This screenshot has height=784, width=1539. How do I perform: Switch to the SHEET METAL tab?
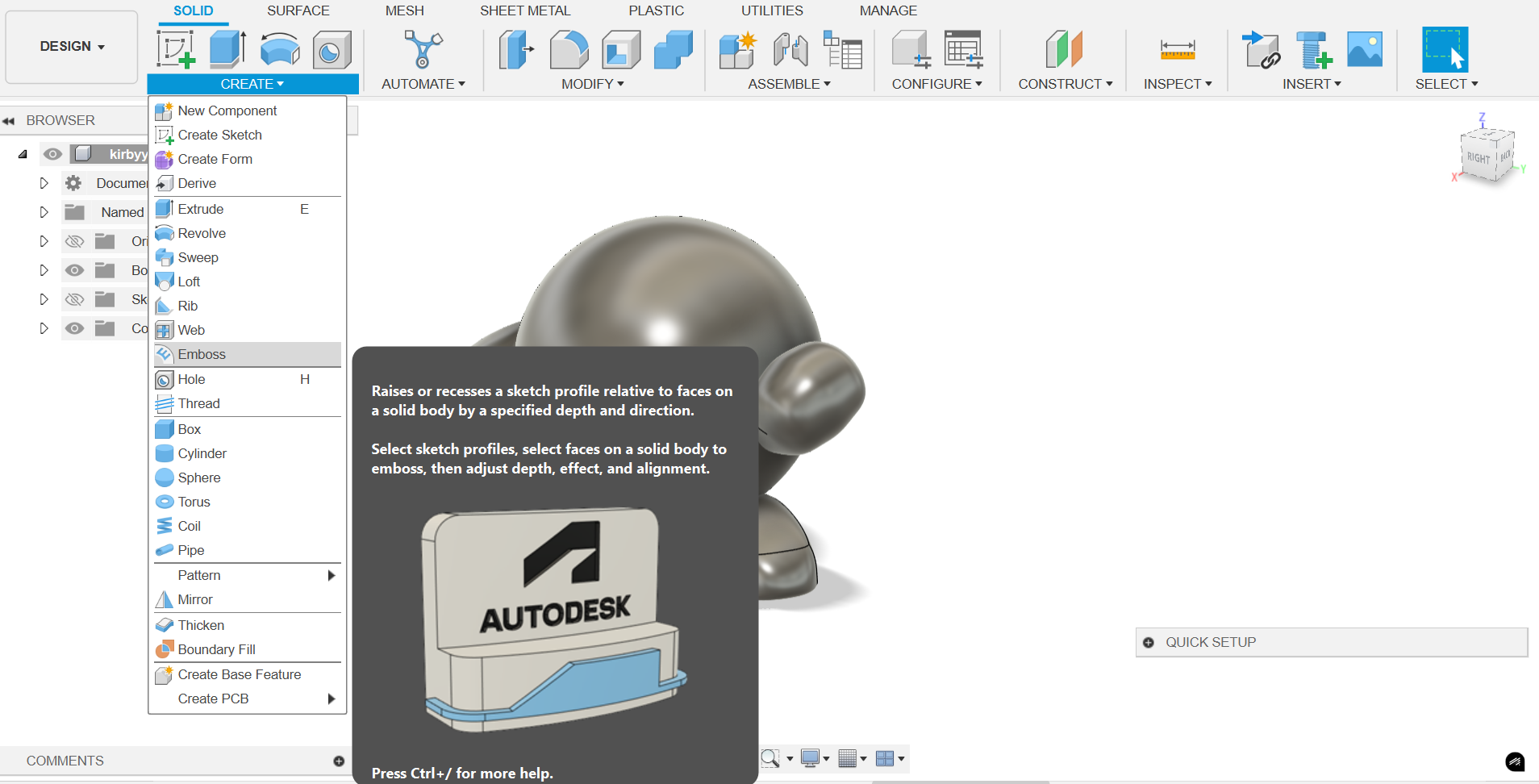(x=525, y=10)
